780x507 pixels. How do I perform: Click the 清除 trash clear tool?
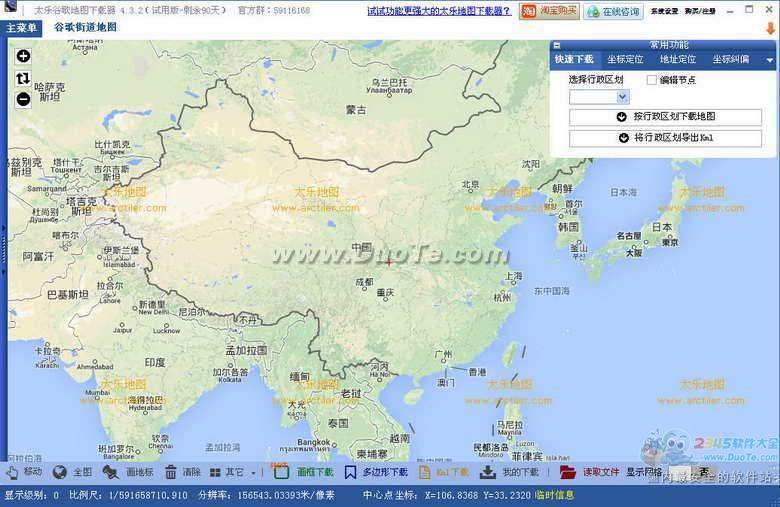coord(182,472)
